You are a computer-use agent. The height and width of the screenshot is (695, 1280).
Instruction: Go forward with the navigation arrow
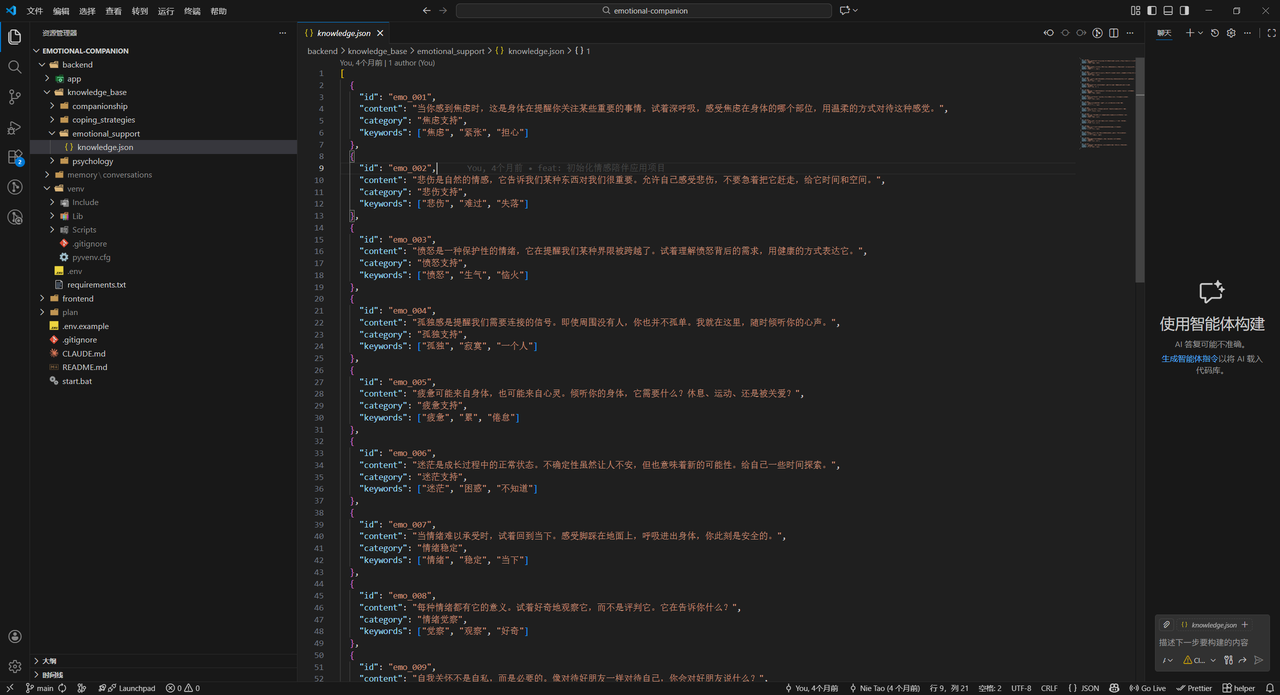point(444,10)
